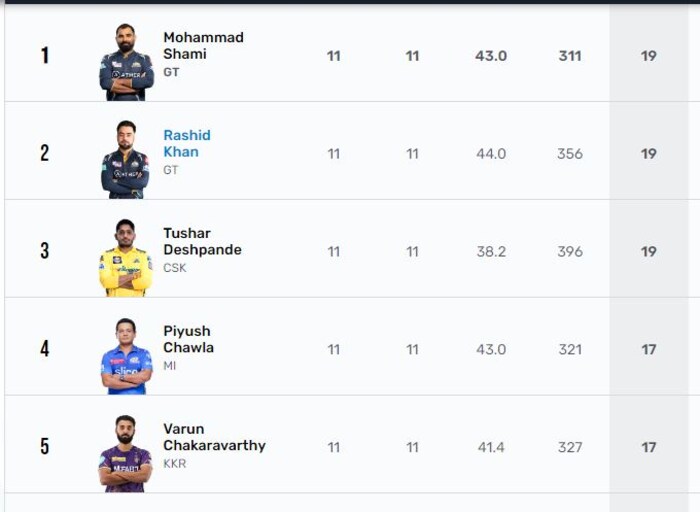Click Varun Chakaravarthy's player photo
This screenshot has width=700, height=512.
pos(125,454)
